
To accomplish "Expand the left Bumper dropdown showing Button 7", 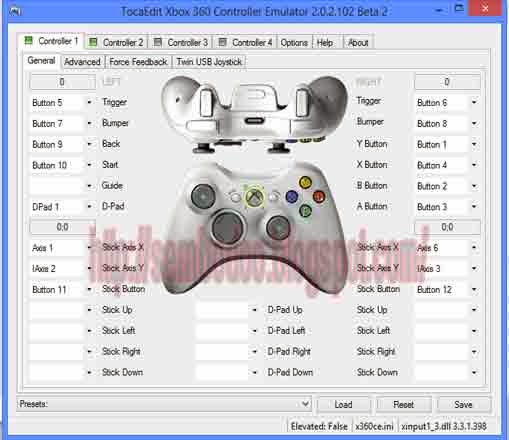I will click(x=89, y=123).
